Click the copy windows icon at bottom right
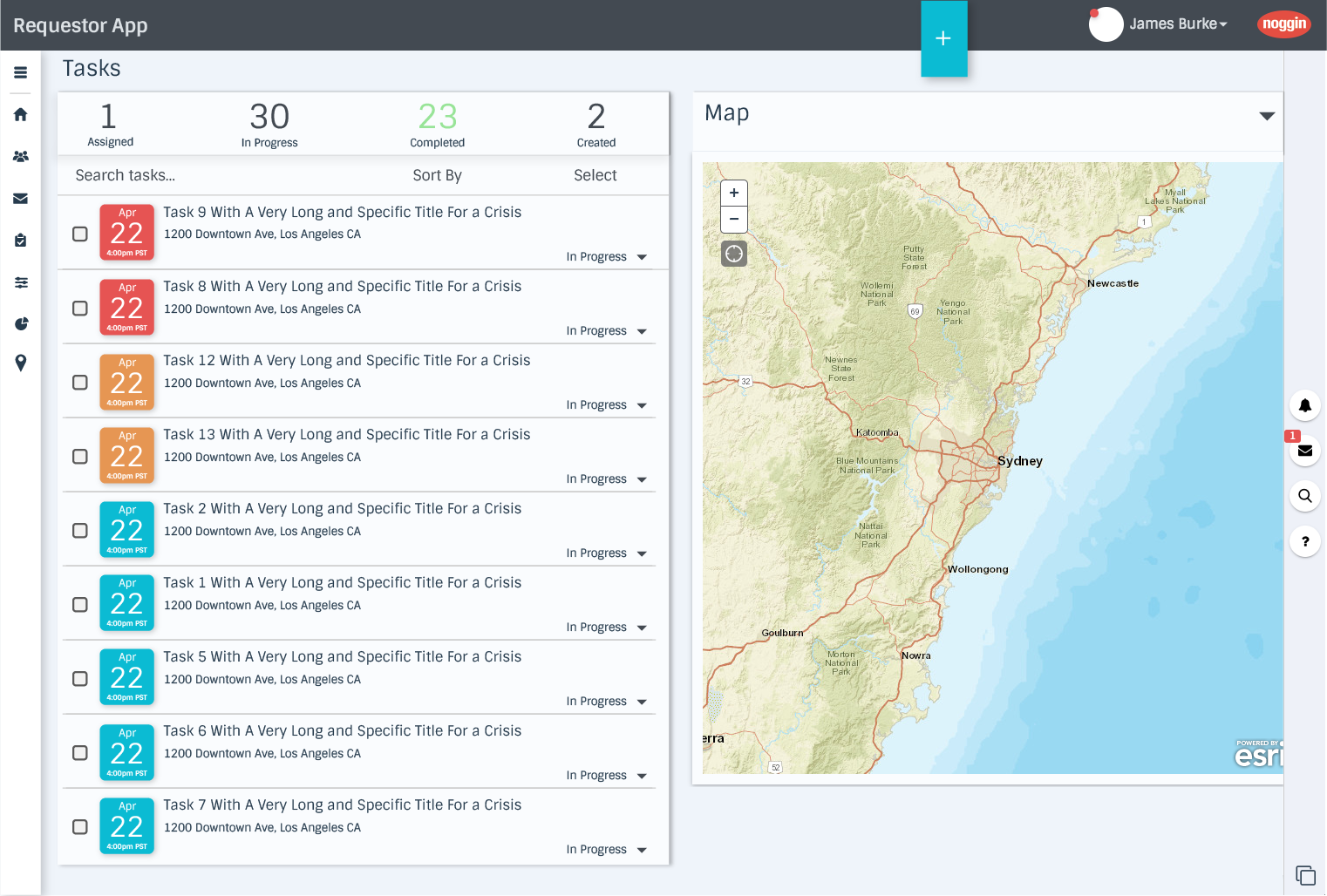The image size is (1327, 896). pyautogui.click(x=1305, y=875)
